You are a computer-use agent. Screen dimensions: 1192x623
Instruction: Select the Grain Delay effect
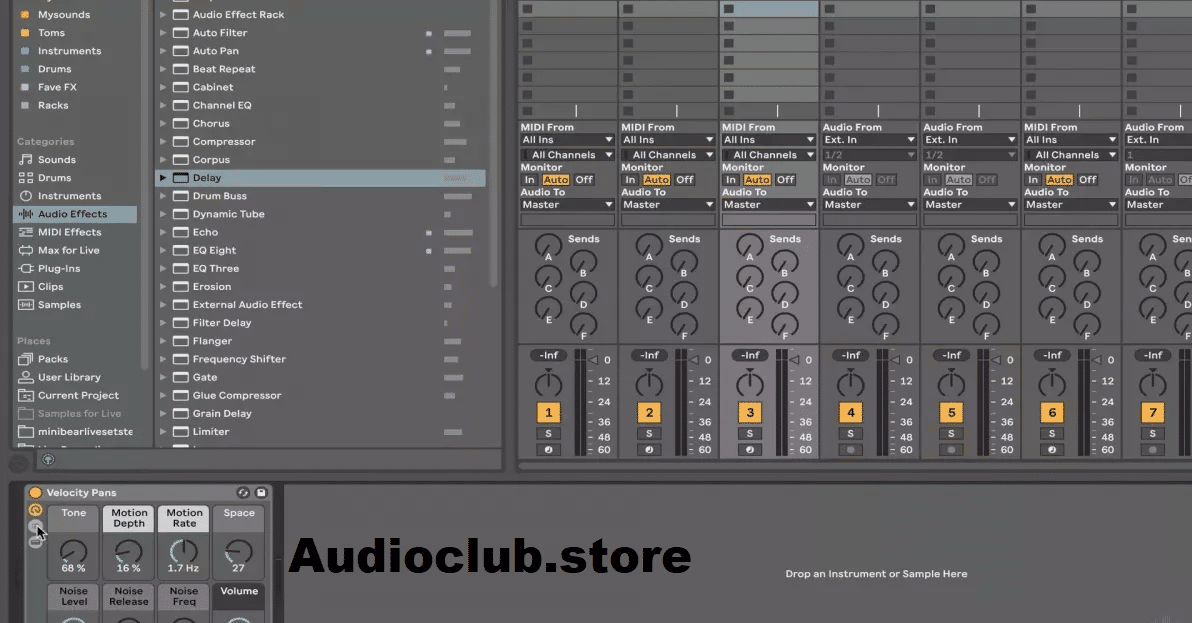pyautogui.click(x=222, y=414)
